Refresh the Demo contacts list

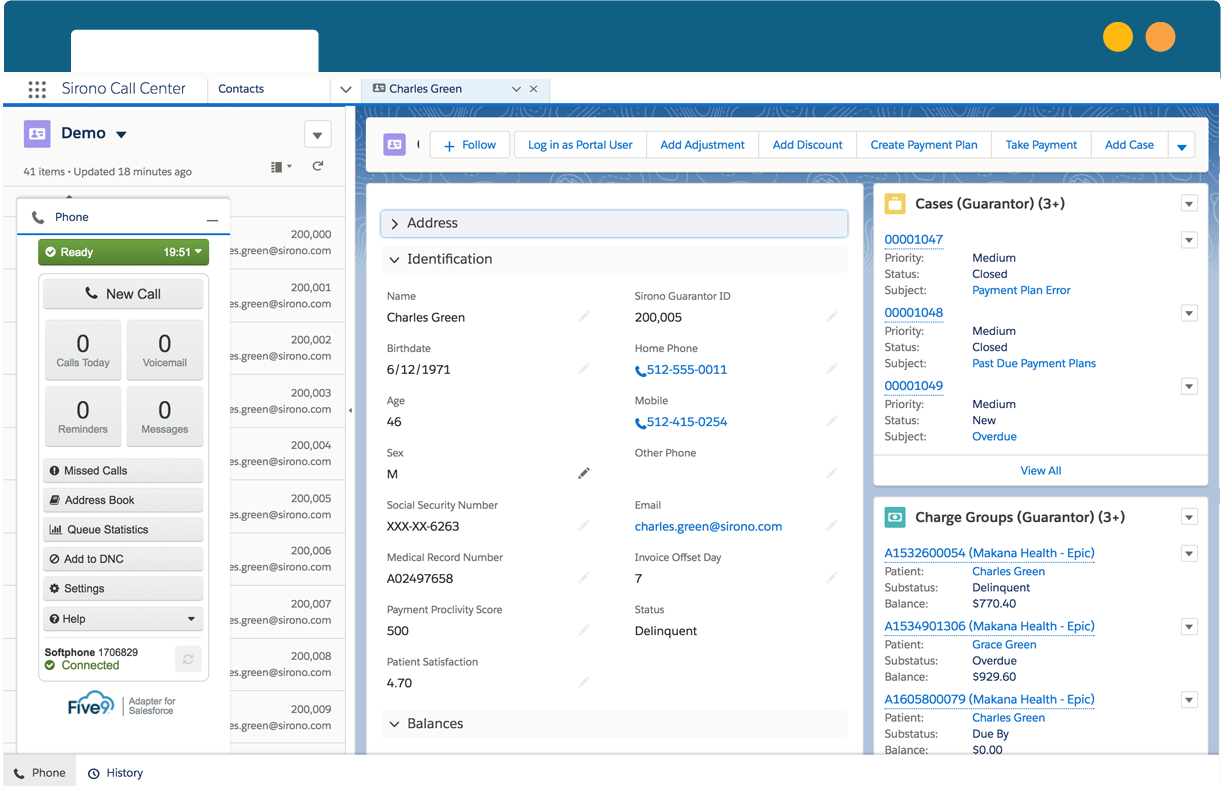tap(318, 166)
